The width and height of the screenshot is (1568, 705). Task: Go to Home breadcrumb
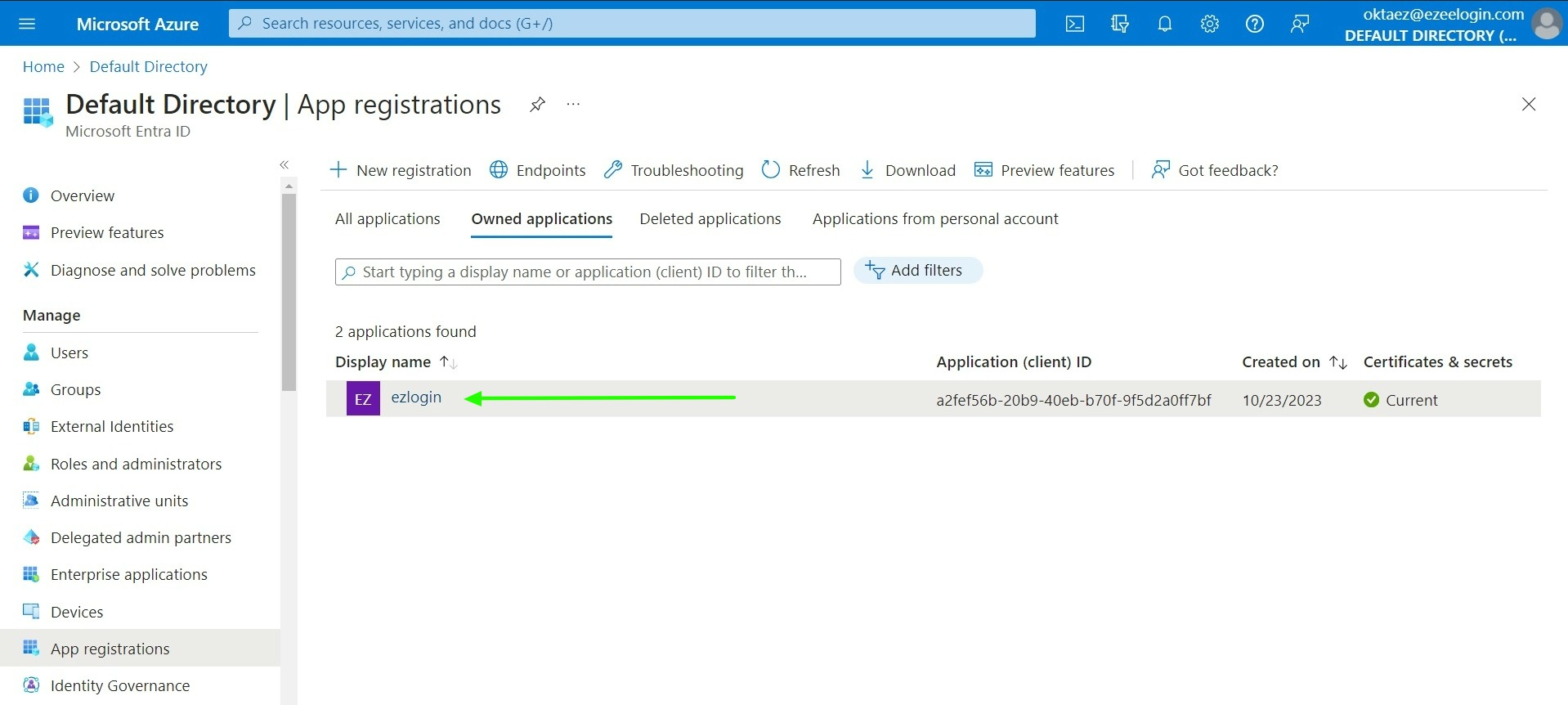(43, 67)
